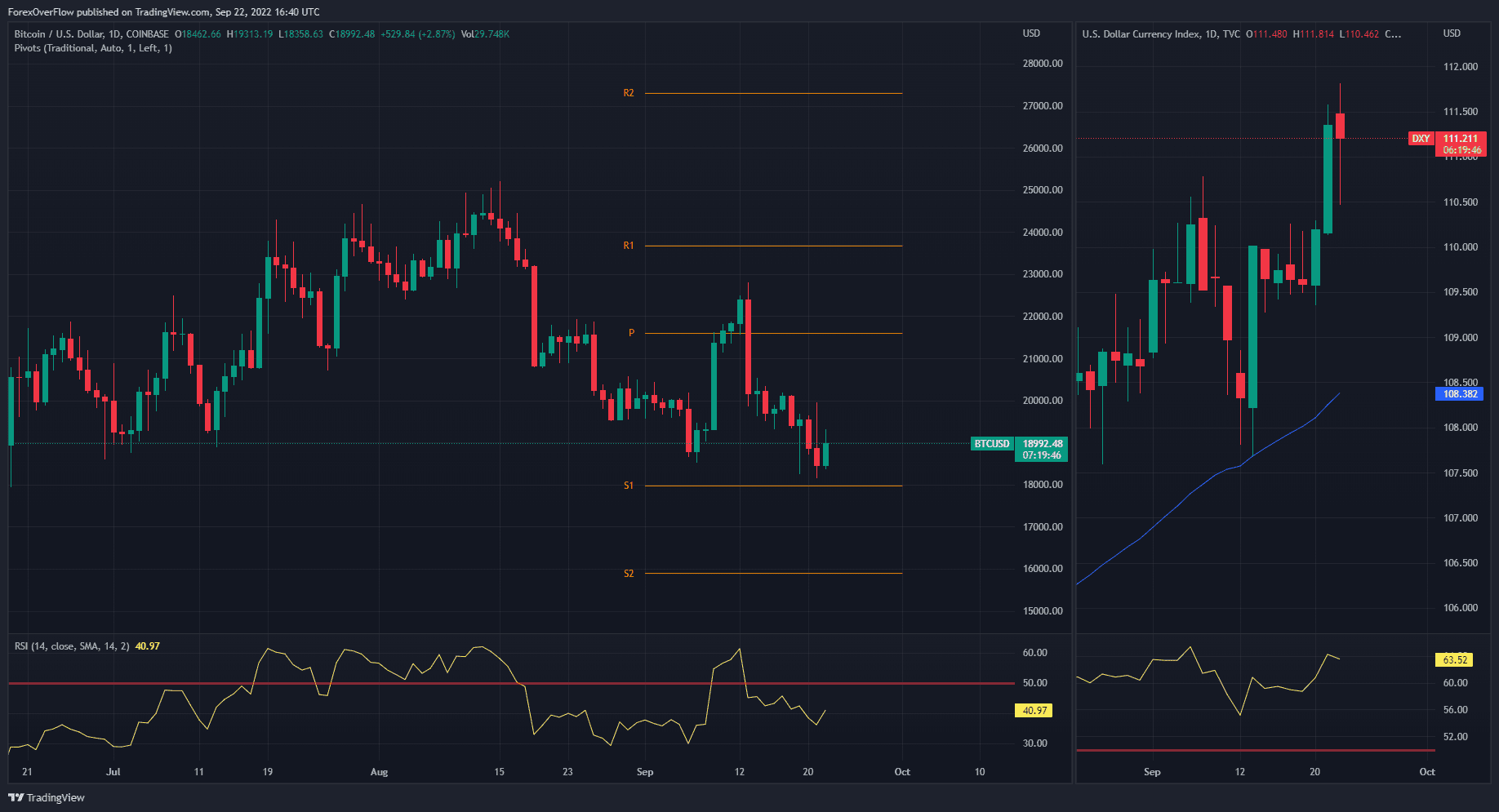Image resolution: width=1499 pixels, height=812 pixels.
Task: Click the U.S. Dollar Currency Index title
Action: [1161, 34]
